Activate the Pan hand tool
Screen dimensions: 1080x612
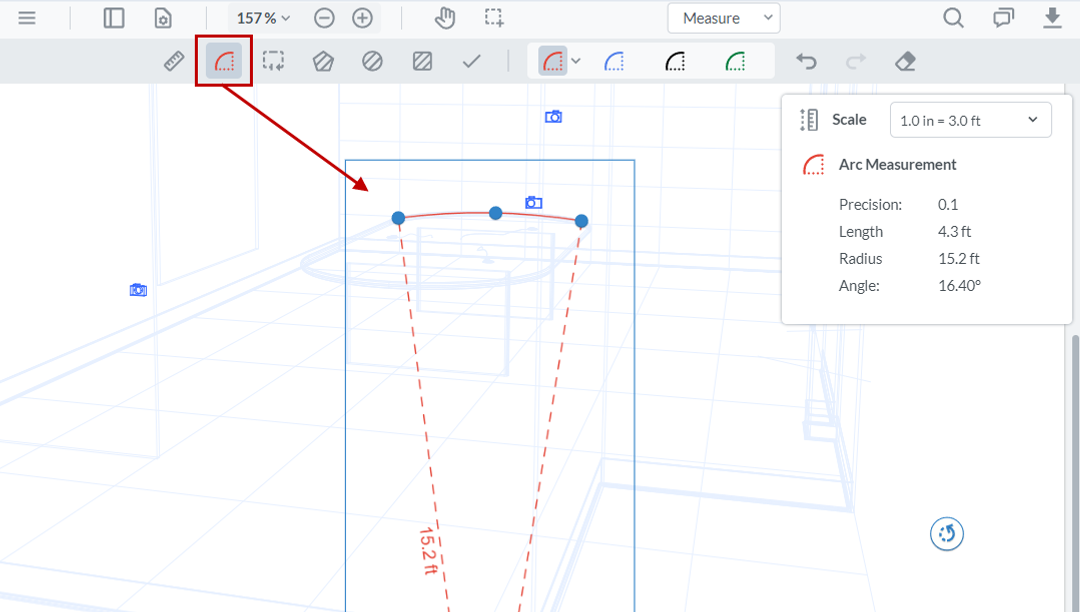click(x=444, y=17)
